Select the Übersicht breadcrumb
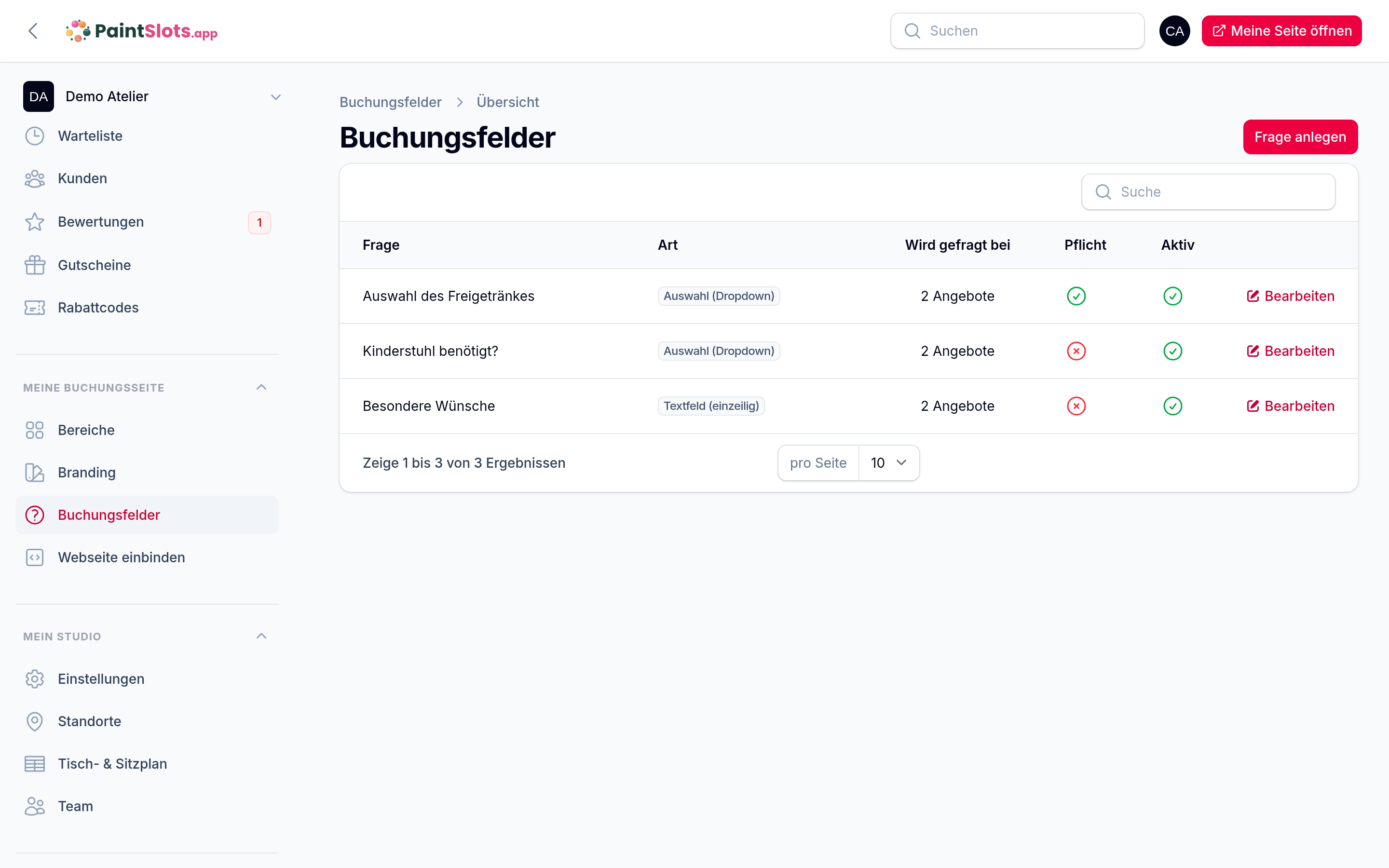This screenshot has height=868, width=1389. click(507, 102)
